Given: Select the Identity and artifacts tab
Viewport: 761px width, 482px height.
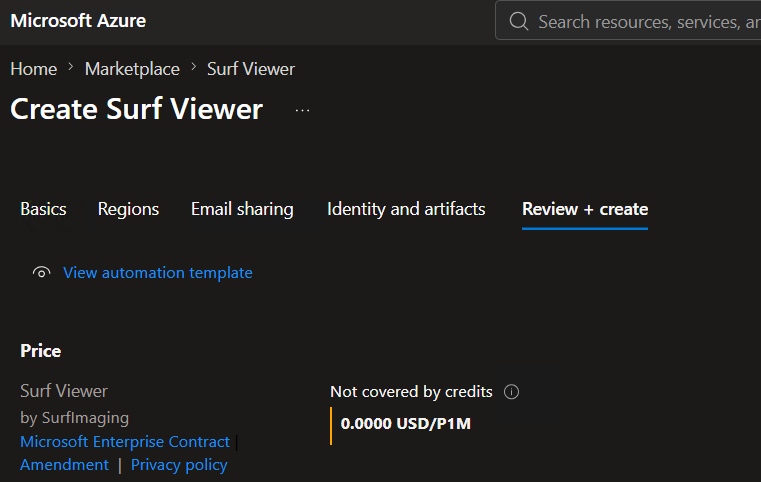Looking at the screenshot, I should tap(406, 209).
